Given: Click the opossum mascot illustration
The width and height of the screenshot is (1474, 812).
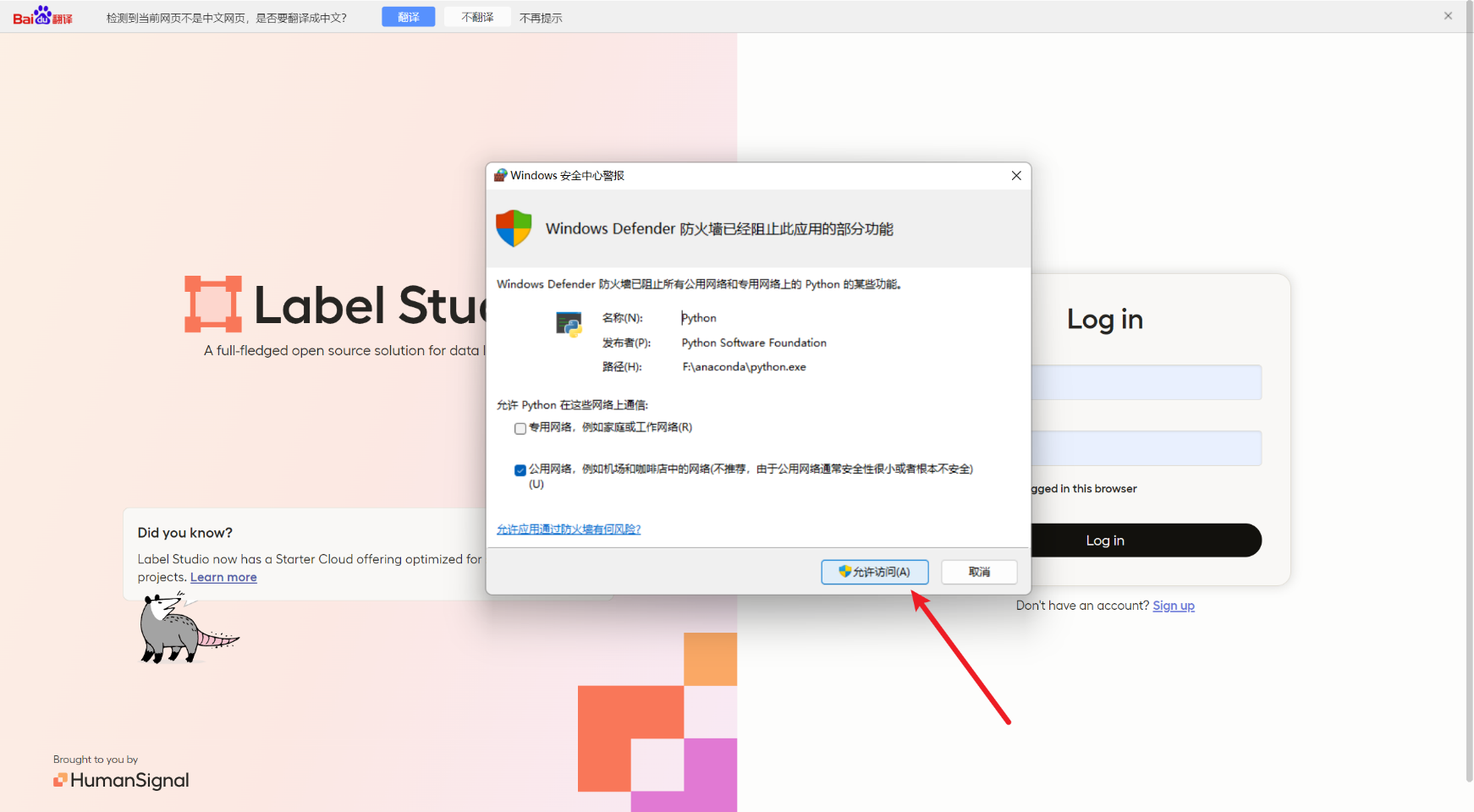Looking at the screenshot, I should [x=188, y=628].
